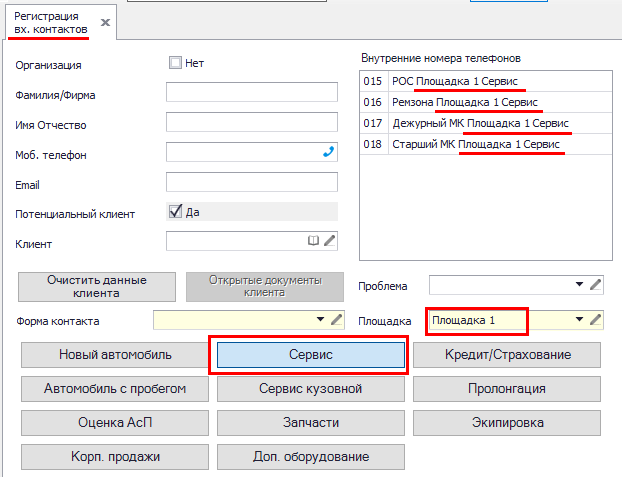Image resolution: width=622 pixels, height=477 pixels.
Task: Click the pencil icon next to Форма контакта
Action: click(x=337, y=320)
